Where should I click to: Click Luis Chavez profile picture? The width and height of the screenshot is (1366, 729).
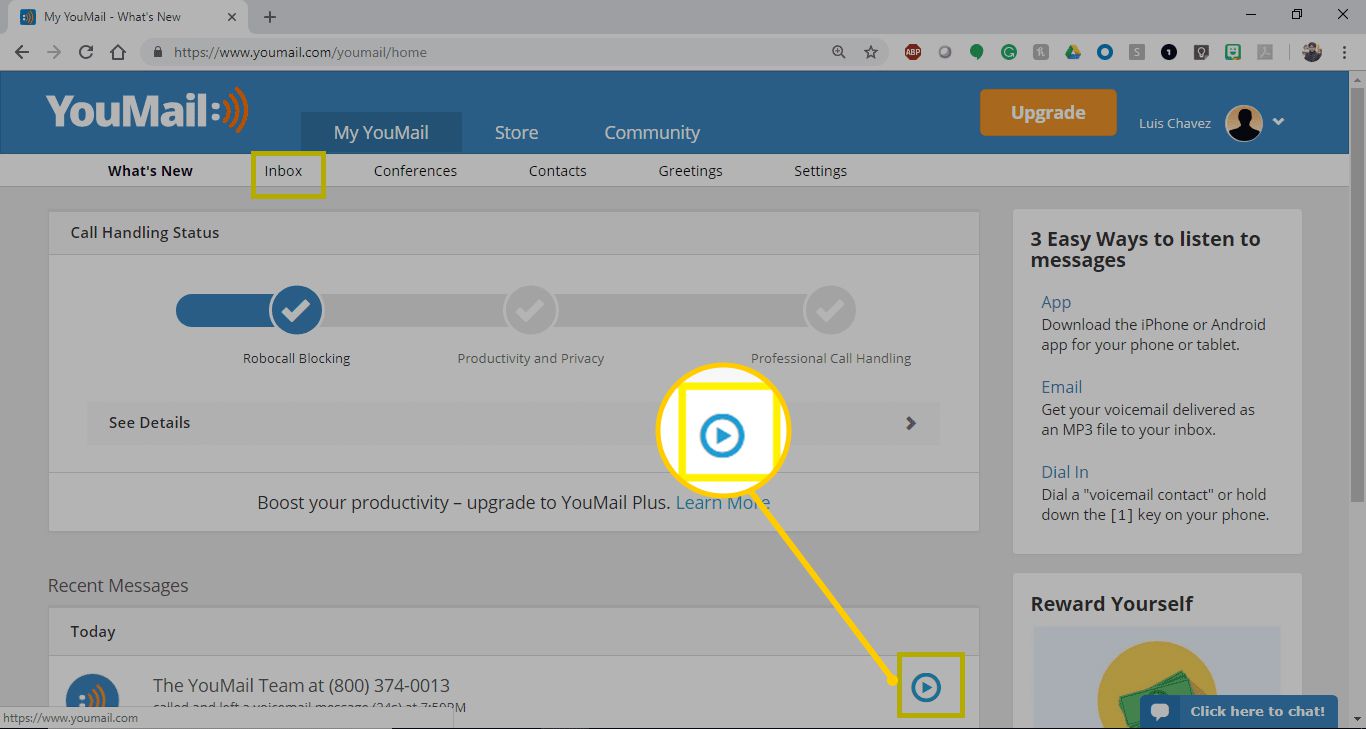click(x=1244, y=123)
